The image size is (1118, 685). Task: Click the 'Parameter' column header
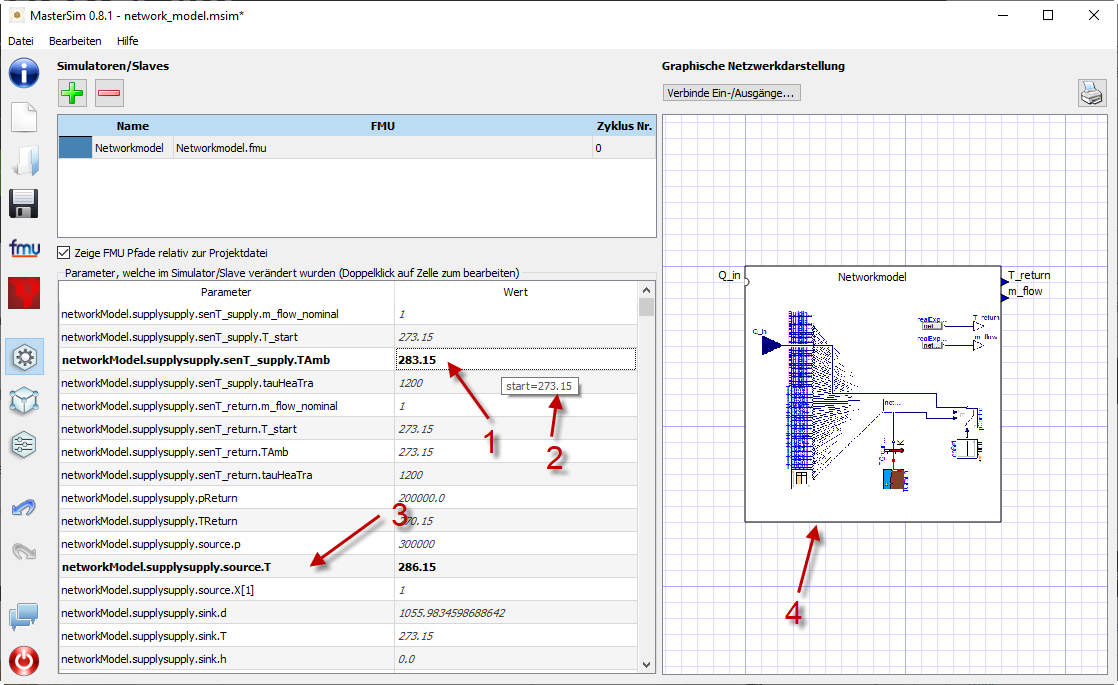[226, 292]
